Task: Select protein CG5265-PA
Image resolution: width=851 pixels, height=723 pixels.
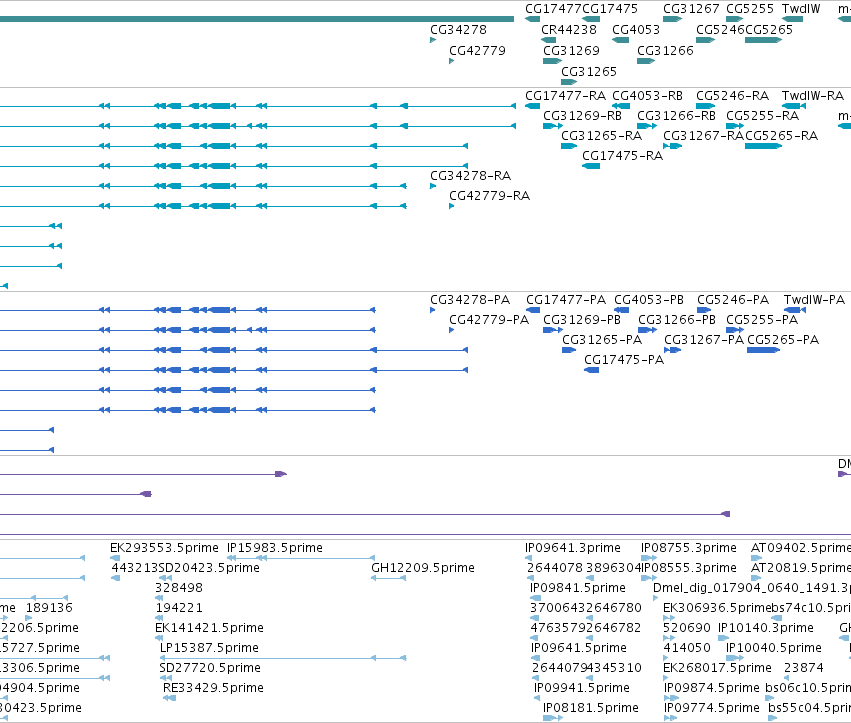Action: [x=783, y=340]
